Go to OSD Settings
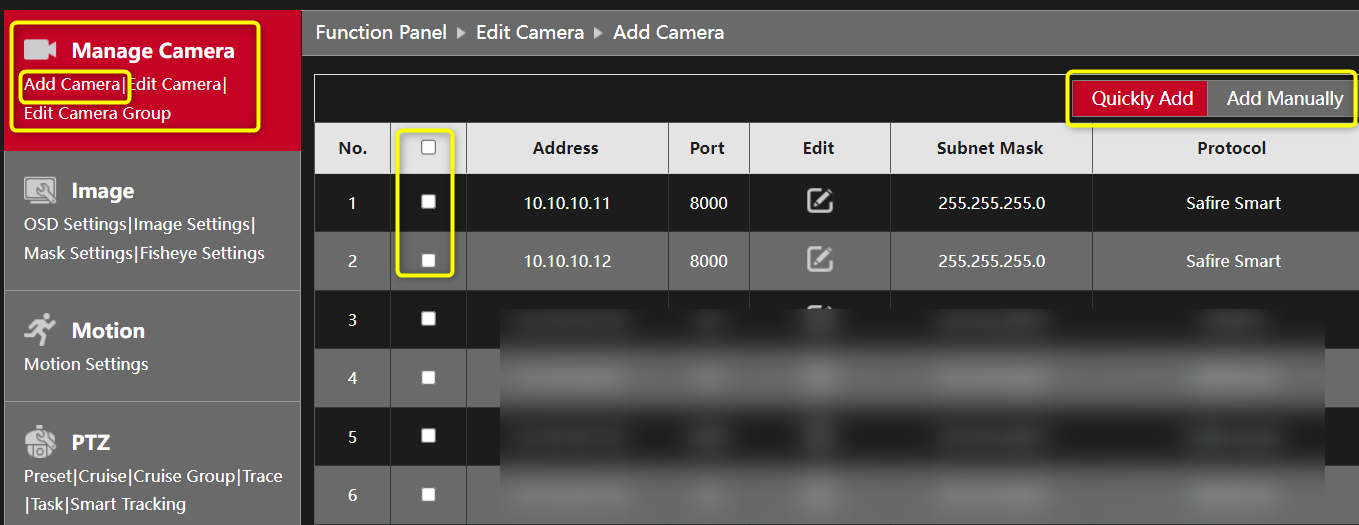Image resolution: width=1359 pixels, height=525 pixels. coord(75,224)
